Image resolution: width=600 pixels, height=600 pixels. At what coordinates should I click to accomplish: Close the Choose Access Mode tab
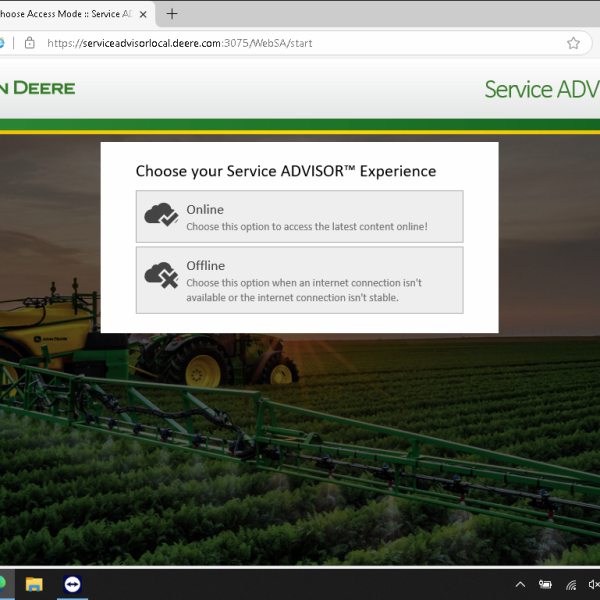click(143, 14)
